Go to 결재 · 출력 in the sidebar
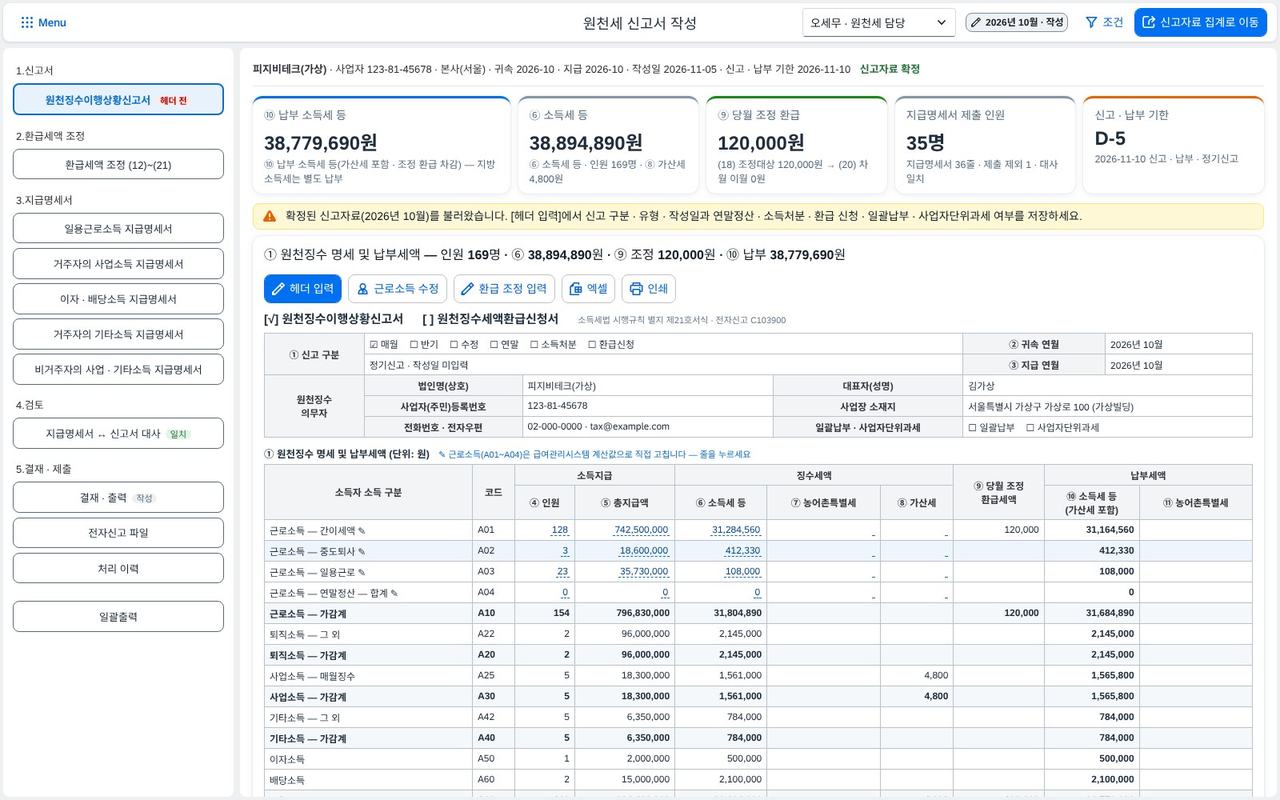The height and width of the screenshot is (800, 1280). (x=118, y=497)
